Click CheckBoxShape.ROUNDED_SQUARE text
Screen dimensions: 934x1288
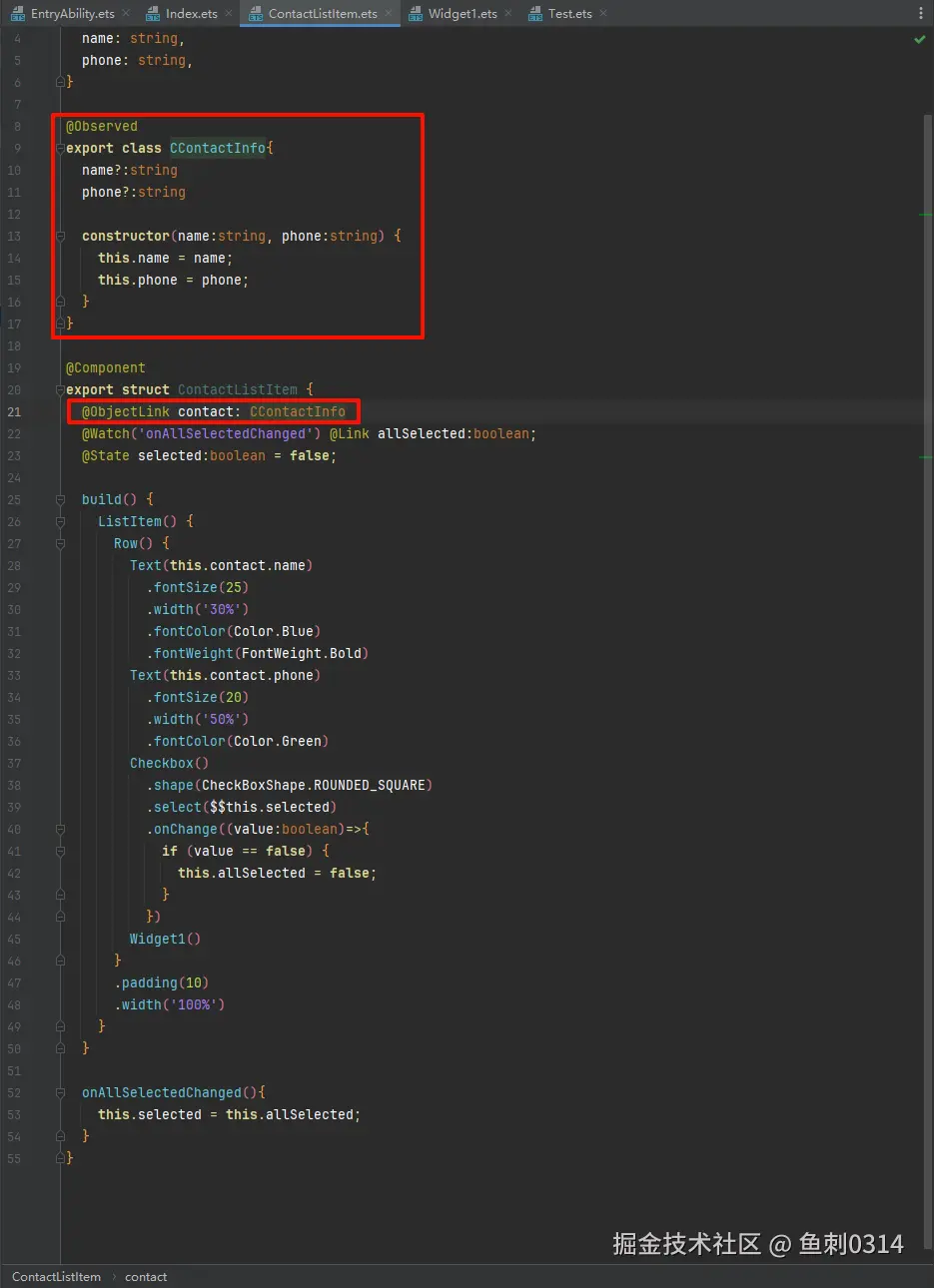coord(313,785)
